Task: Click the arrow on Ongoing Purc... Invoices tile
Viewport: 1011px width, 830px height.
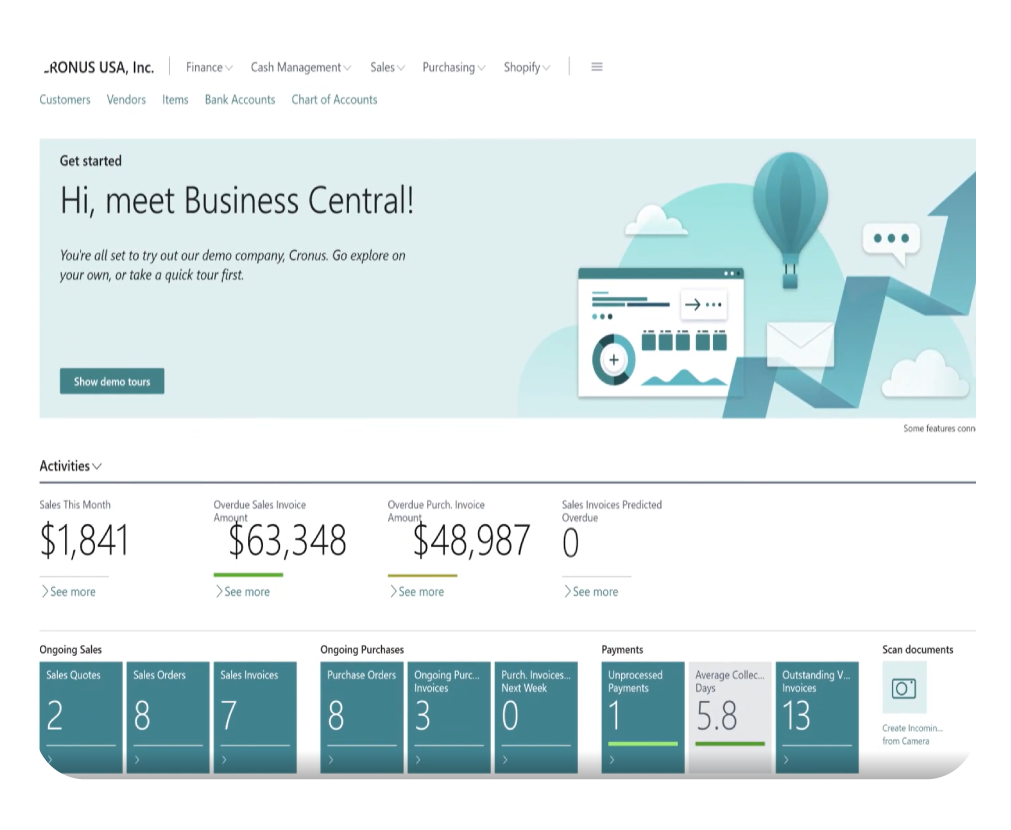Action: (418, 760)
